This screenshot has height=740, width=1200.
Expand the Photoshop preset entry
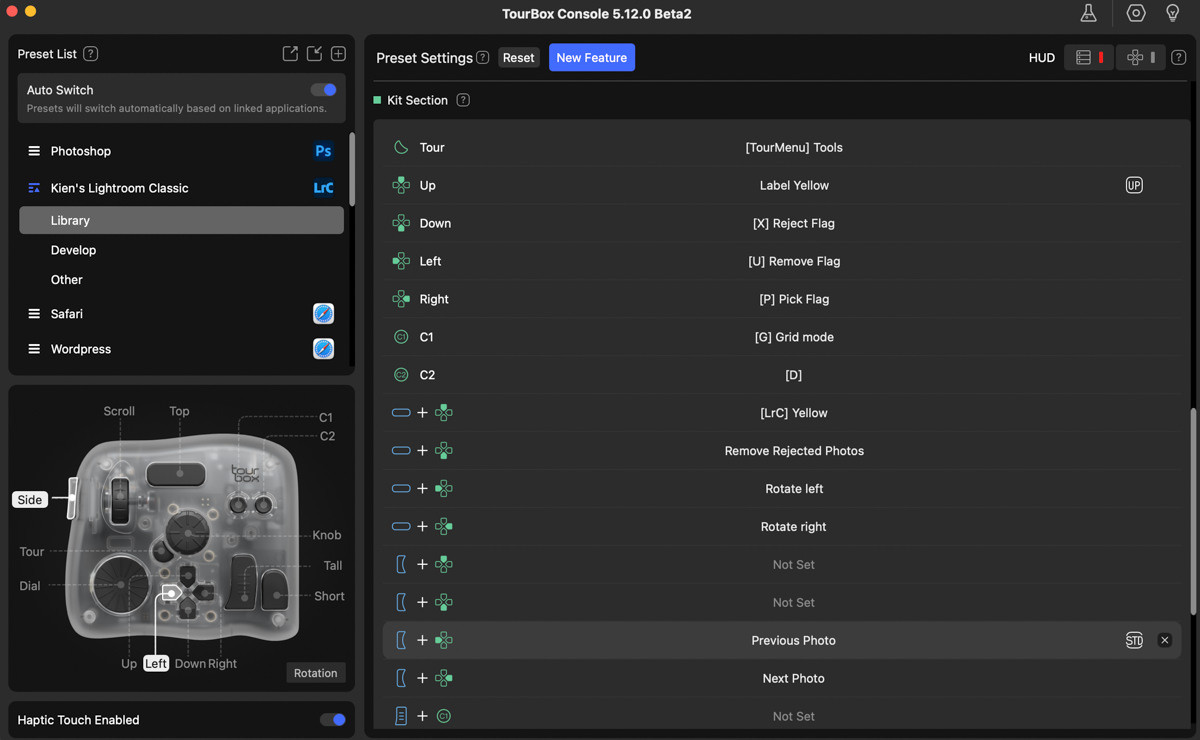(34, 151)
